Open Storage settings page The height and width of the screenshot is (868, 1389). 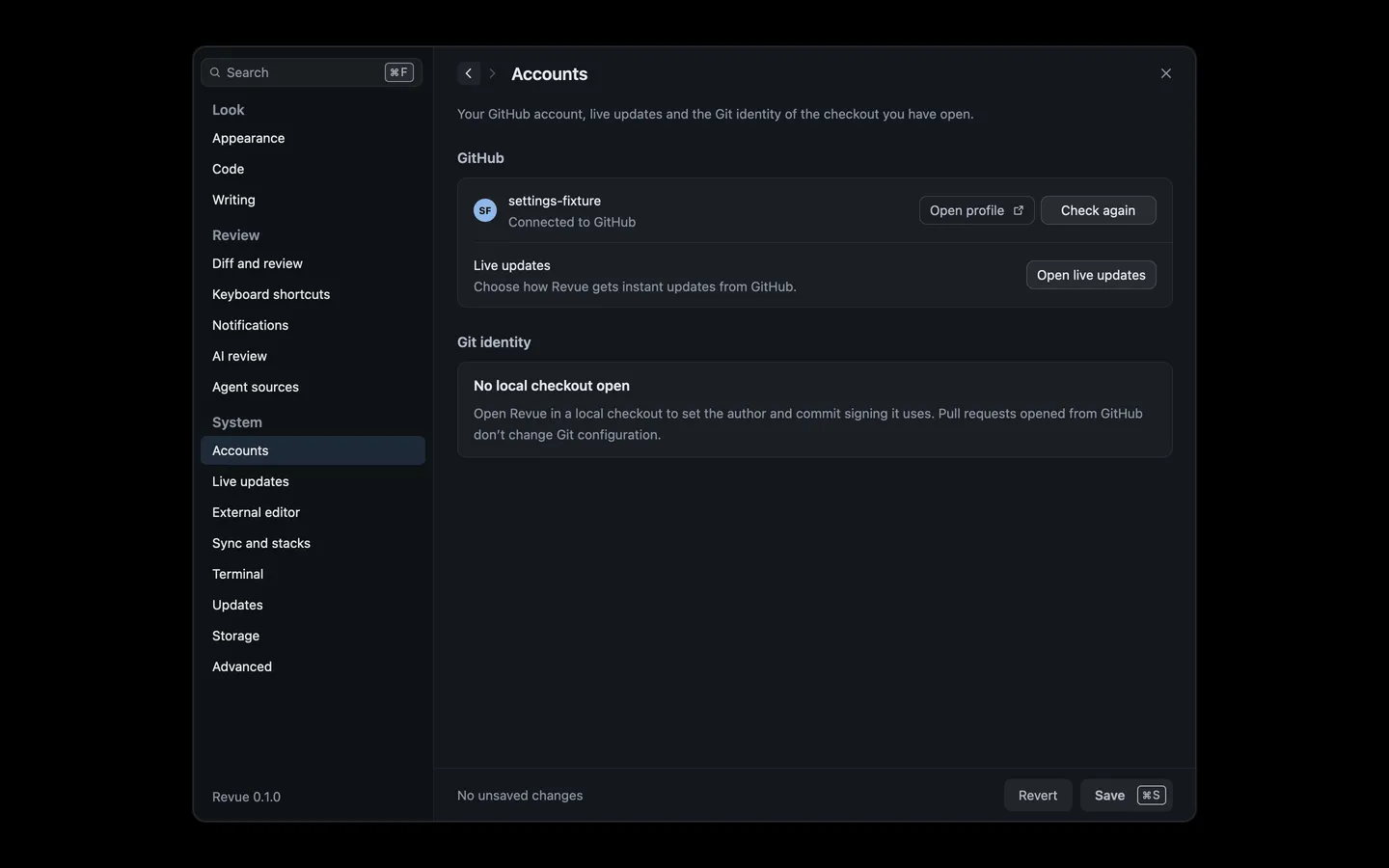(x=313, y=636)
